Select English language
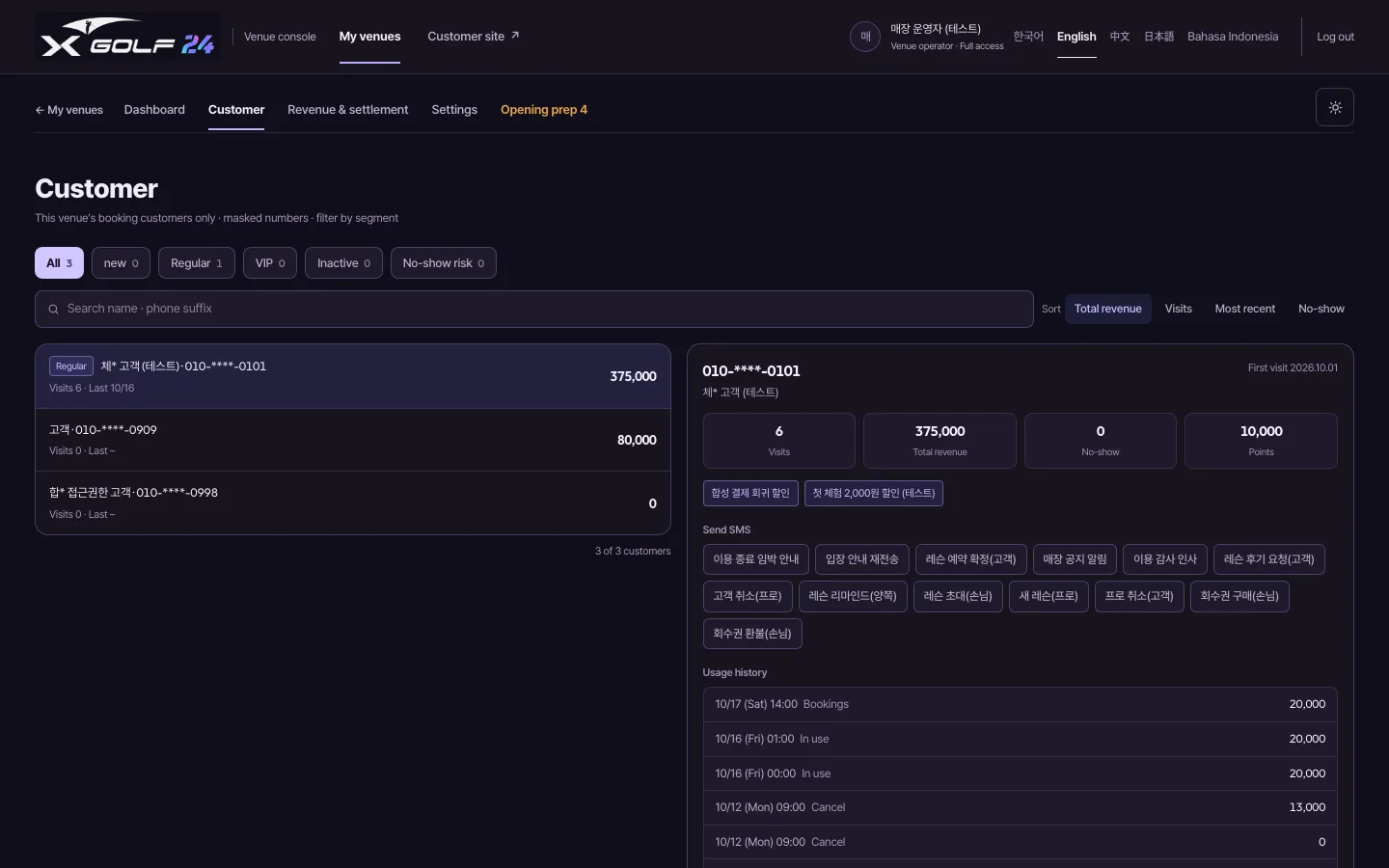The image size is (1389, 868). [x=1076, y=37]
